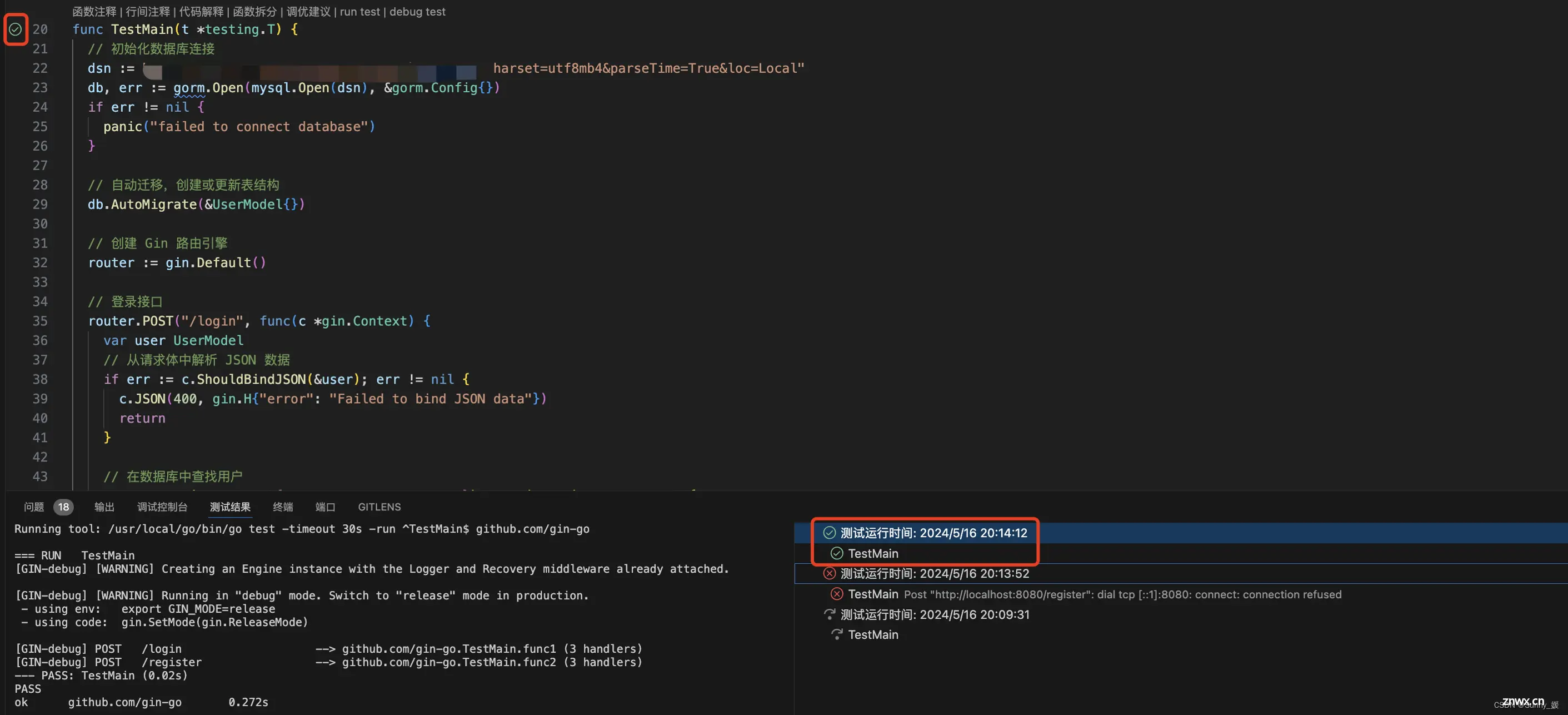Click the run test code lens
The image size is (1568, 715).
tap(359, 12)
